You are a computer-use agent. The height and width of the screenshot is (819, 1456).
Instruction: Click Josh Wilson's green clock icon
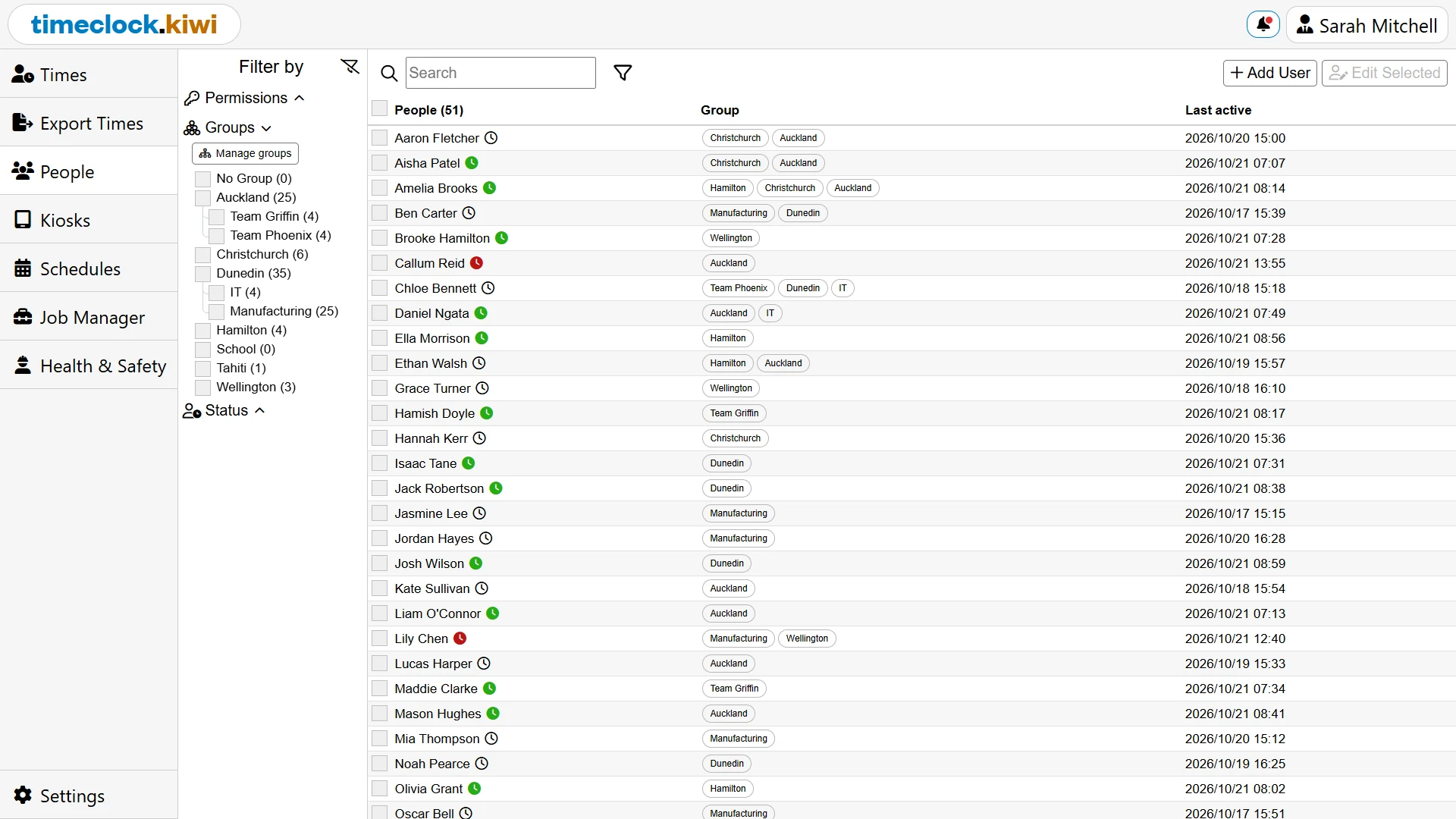[x=476, y=563]
